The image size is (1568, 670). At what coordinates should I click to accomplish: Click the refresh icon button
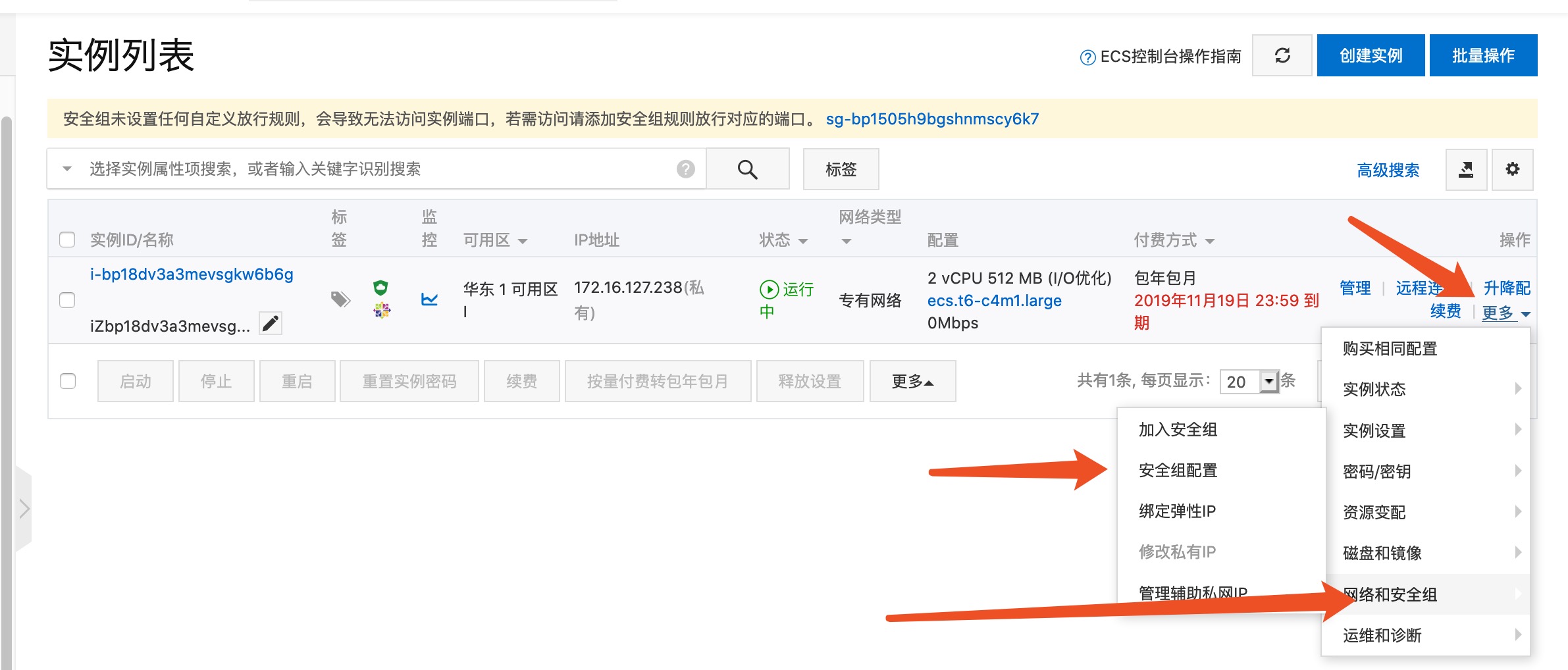coord(1282,56)
